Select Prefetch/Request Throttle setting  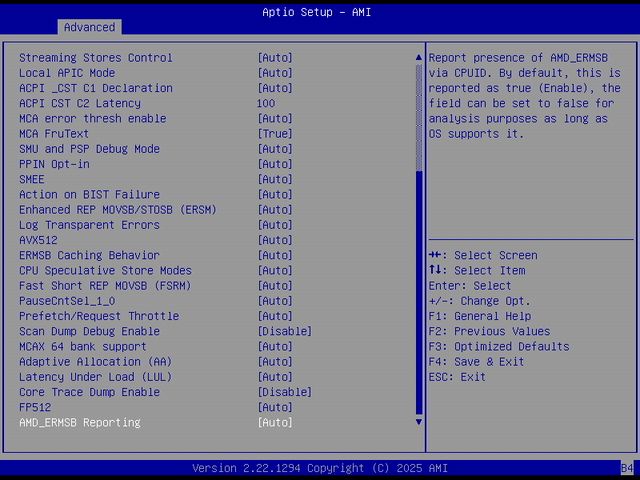pos(99,316)
